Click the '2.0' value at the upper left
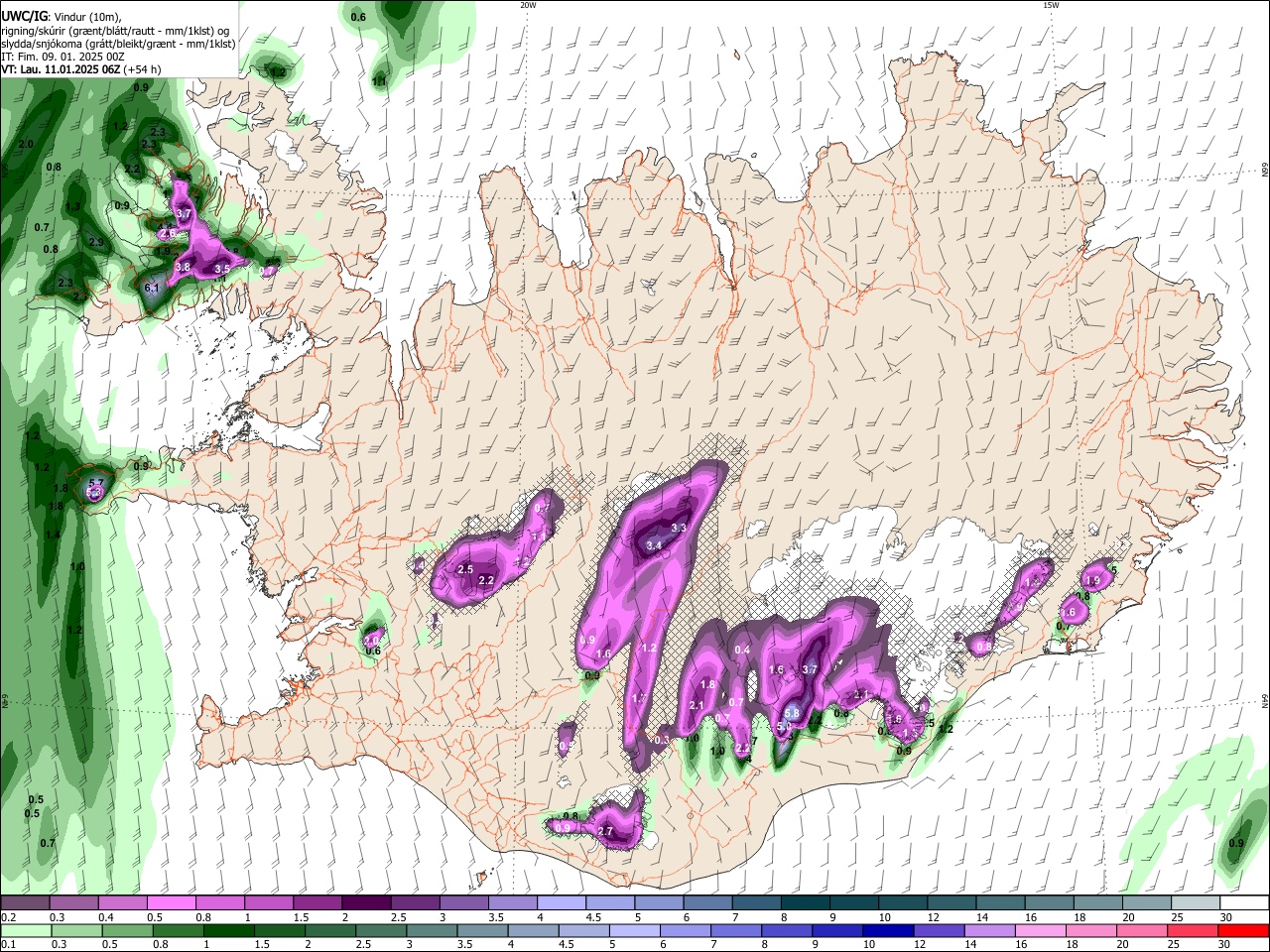This screenshot has height=952, width=1270. coord(26,144)
